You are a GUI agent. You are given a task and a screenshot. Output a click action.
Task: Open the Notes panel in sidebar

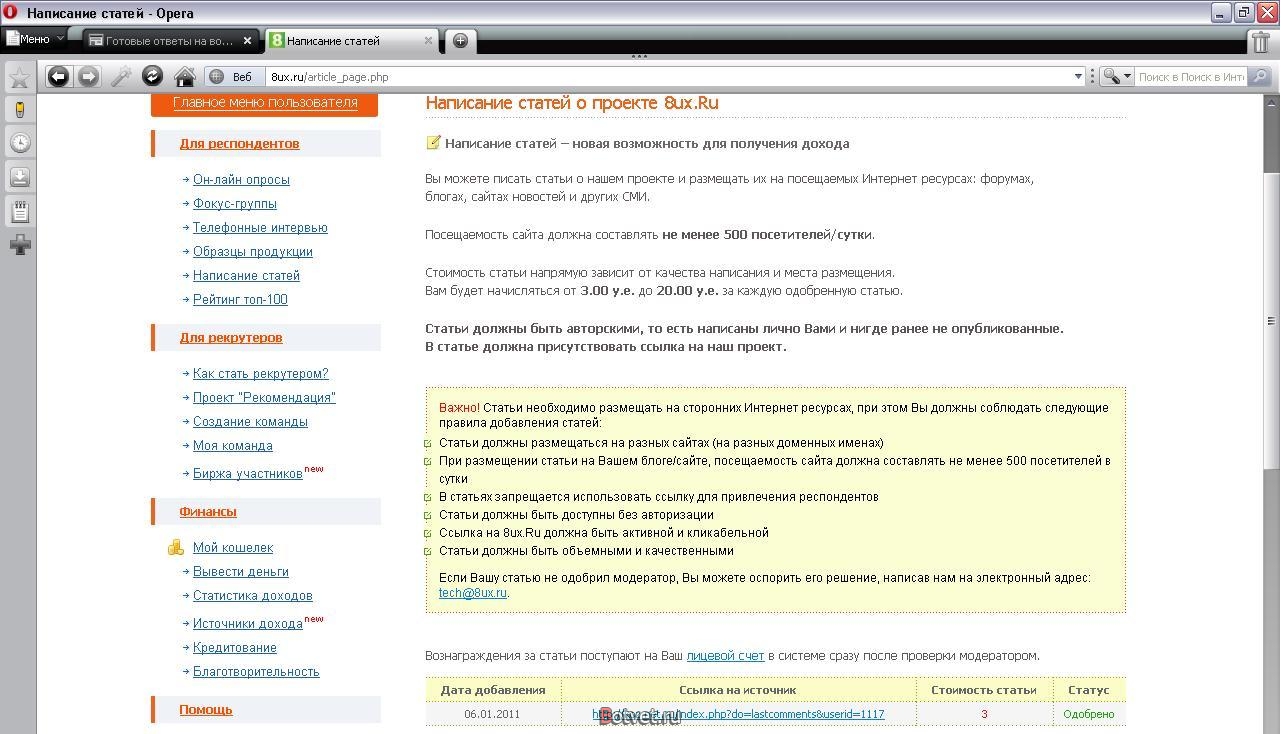(x=19, y=211)
